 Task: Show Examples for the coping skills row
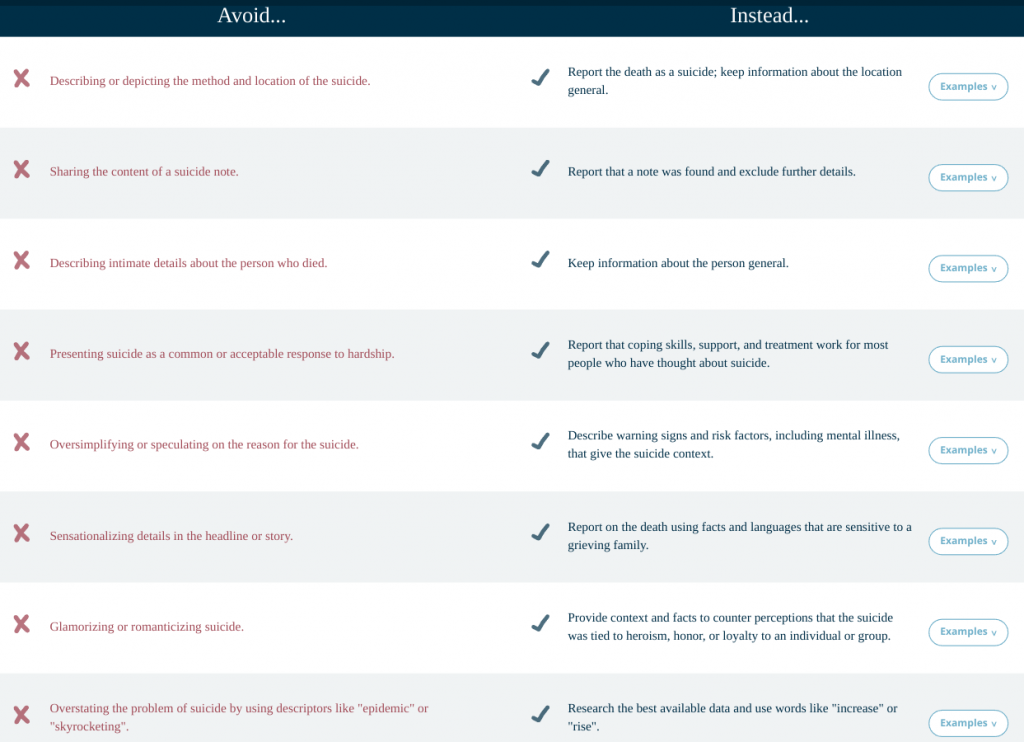click(x=968, y=360)
